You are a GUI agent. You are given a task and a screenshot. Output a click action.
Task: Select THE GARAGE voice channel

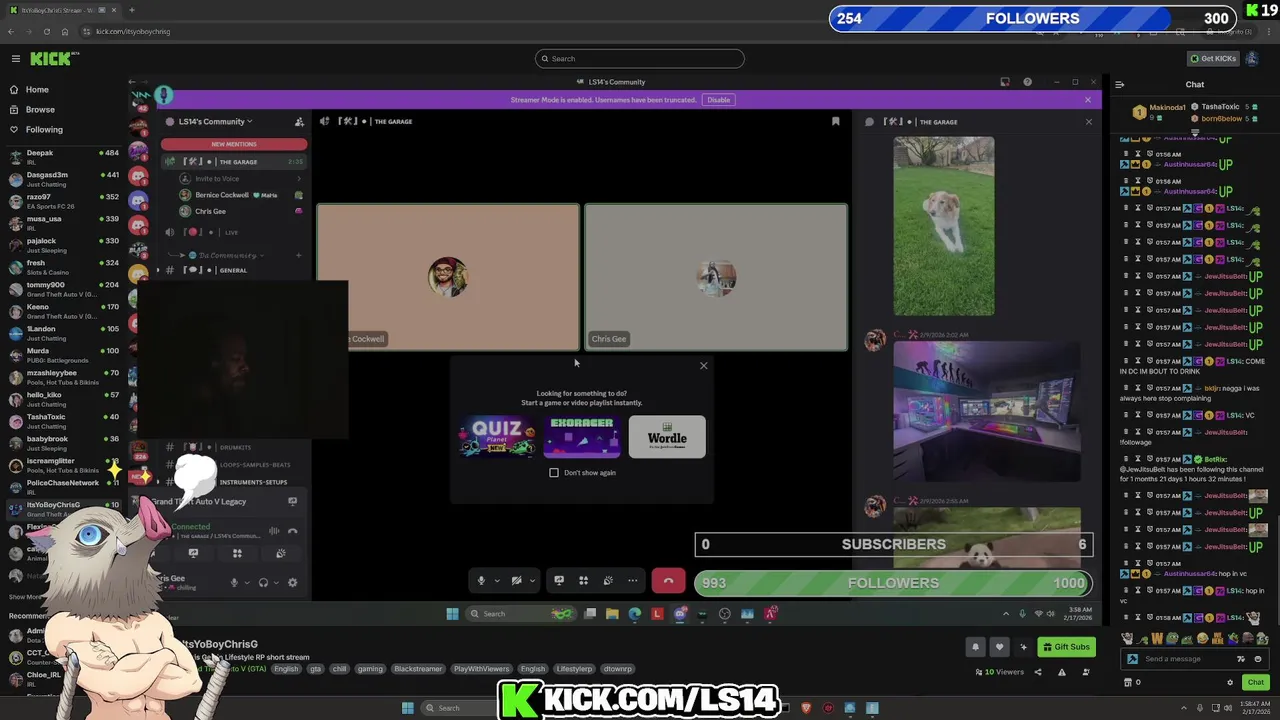click(234, 162)
